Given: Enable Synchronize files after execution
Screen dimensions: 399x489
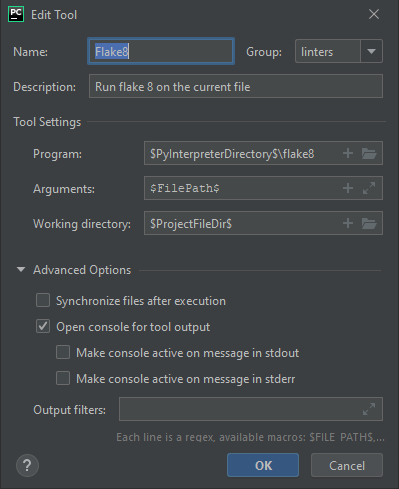Looking at the screenshot, I should (43, 300).
